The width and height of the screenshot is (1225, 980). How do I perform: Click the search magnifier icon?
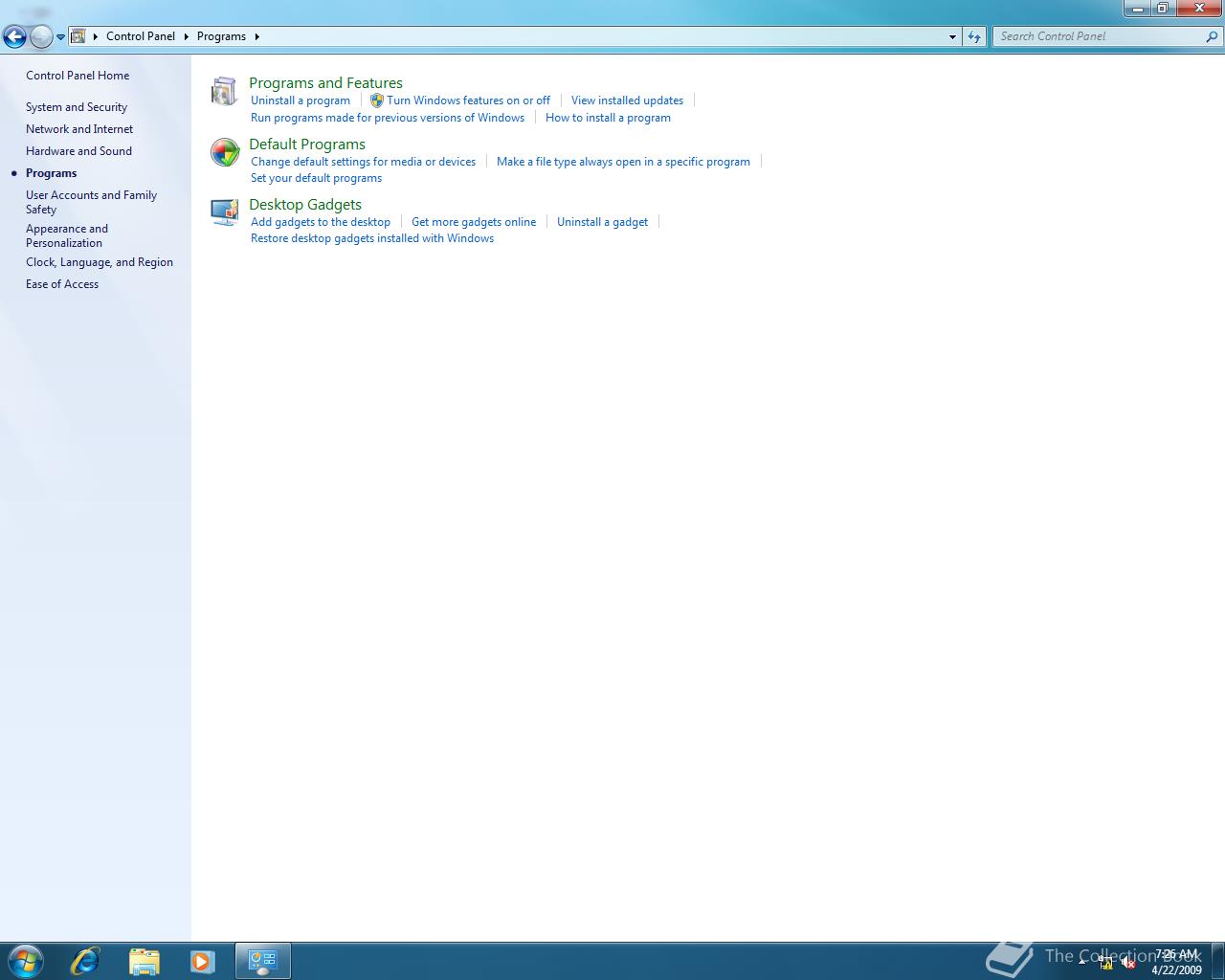(1213, 36)
